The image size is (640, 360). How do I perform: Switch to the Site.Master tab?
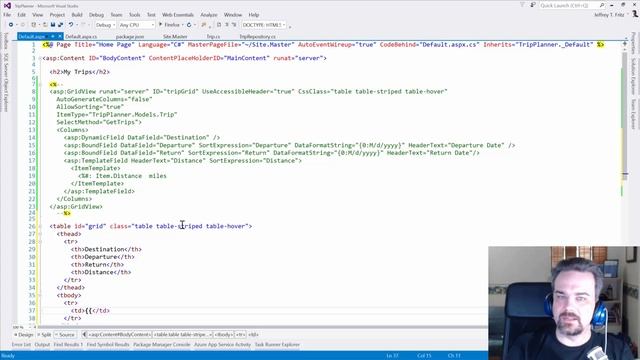point(175,36)
